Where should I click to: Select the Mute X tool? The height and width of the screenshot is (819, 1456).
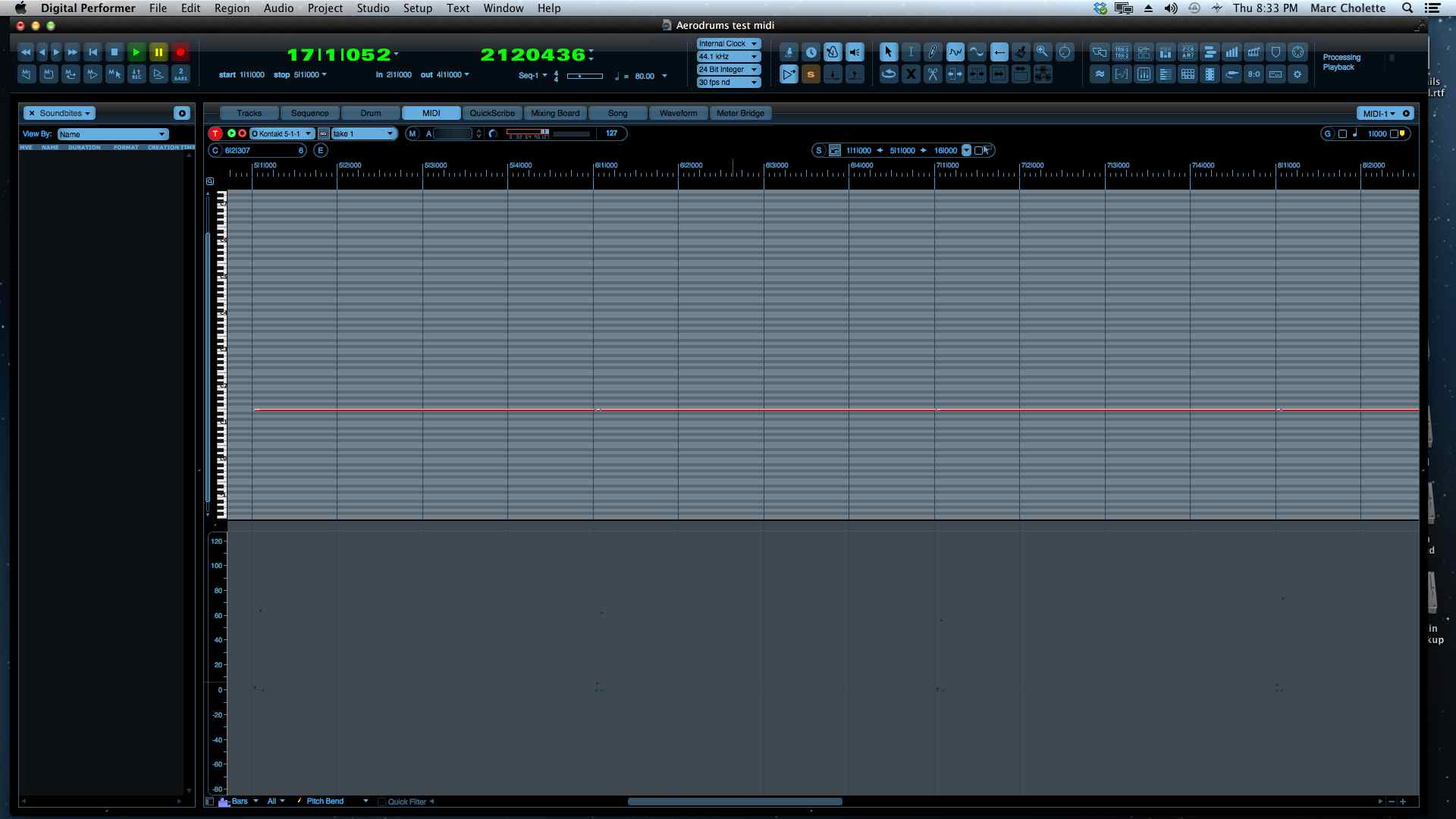pyautogui.click(x=911, y=74)
